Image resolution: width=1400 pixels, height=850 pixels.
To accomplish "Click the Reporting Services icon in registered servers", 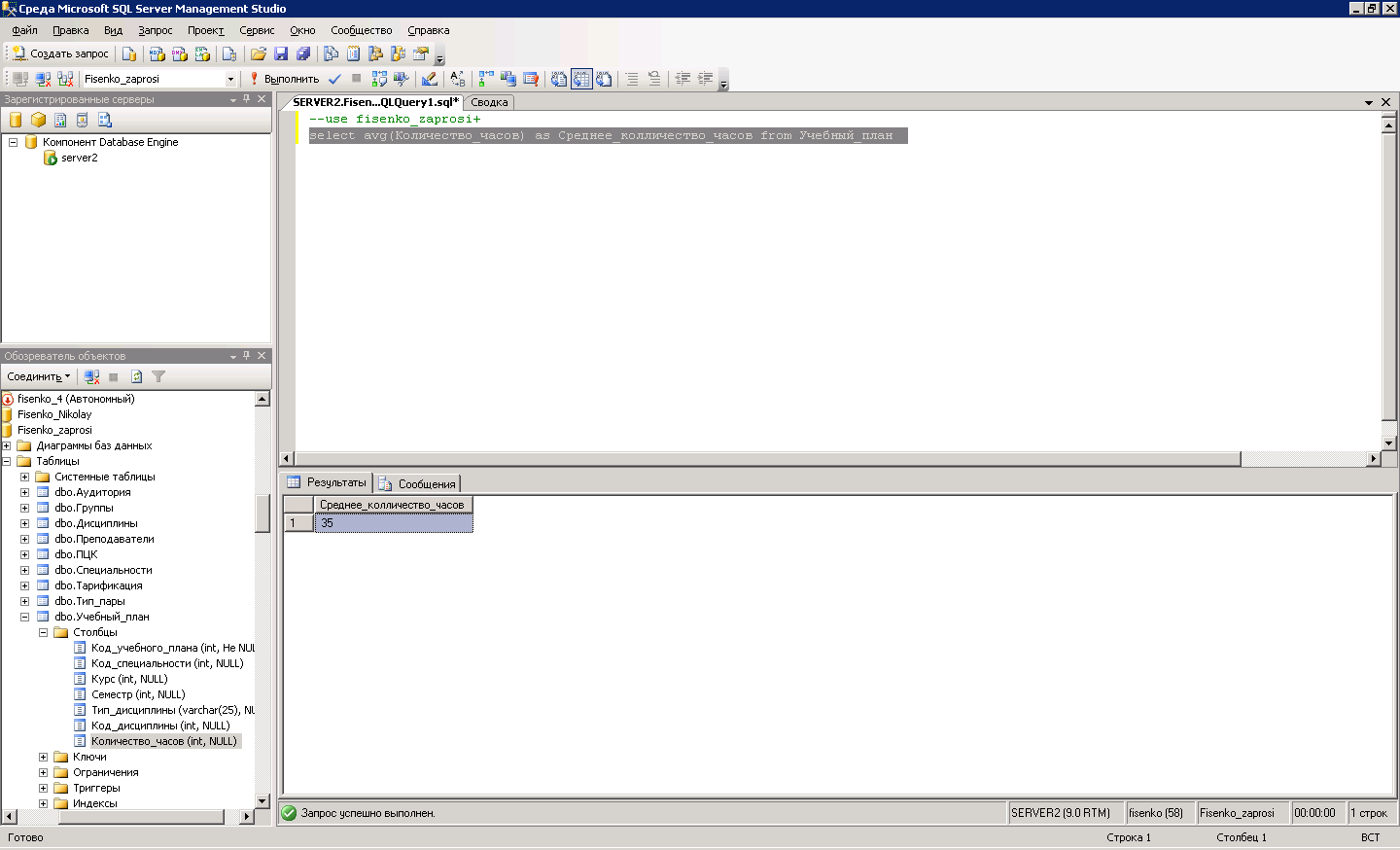I will pyautogui.click(x=60, y=120).
